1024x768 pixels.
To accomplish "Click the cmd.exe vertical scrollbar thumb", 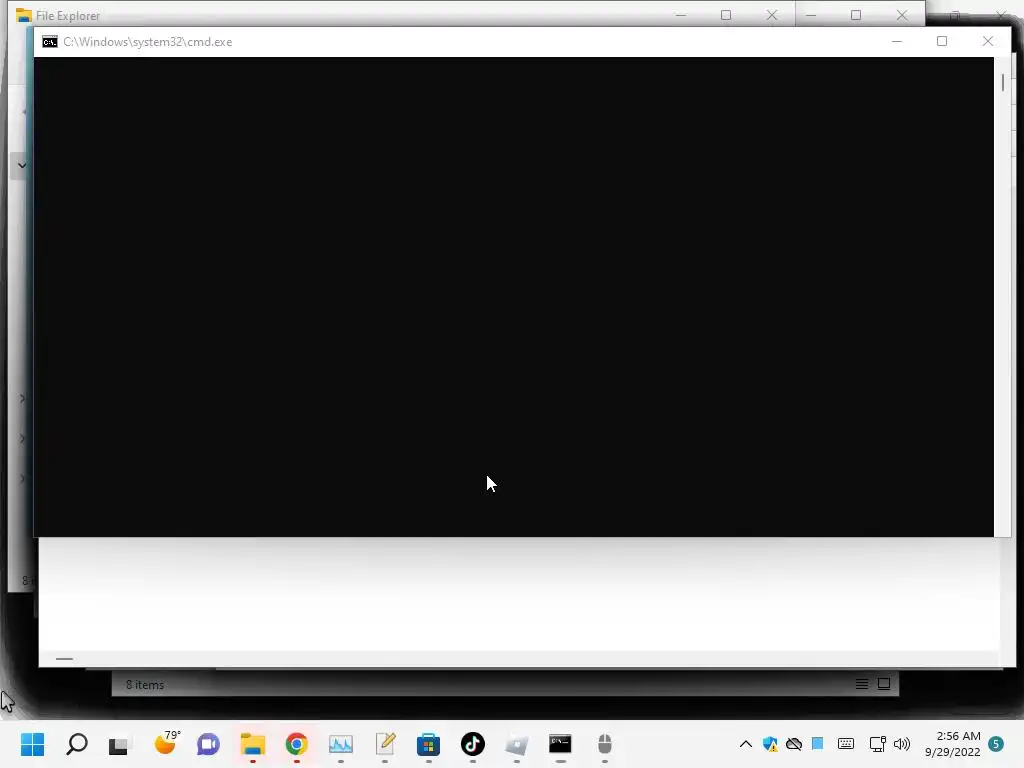I will pos(1002,83).
